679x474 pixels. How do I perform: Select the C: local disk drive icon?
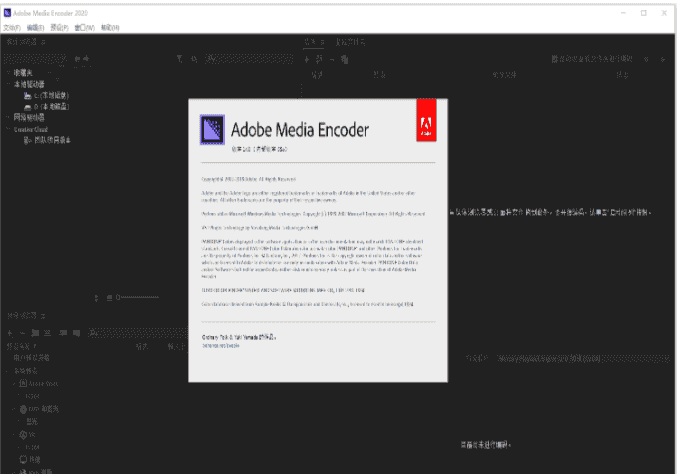click(27, 95)
